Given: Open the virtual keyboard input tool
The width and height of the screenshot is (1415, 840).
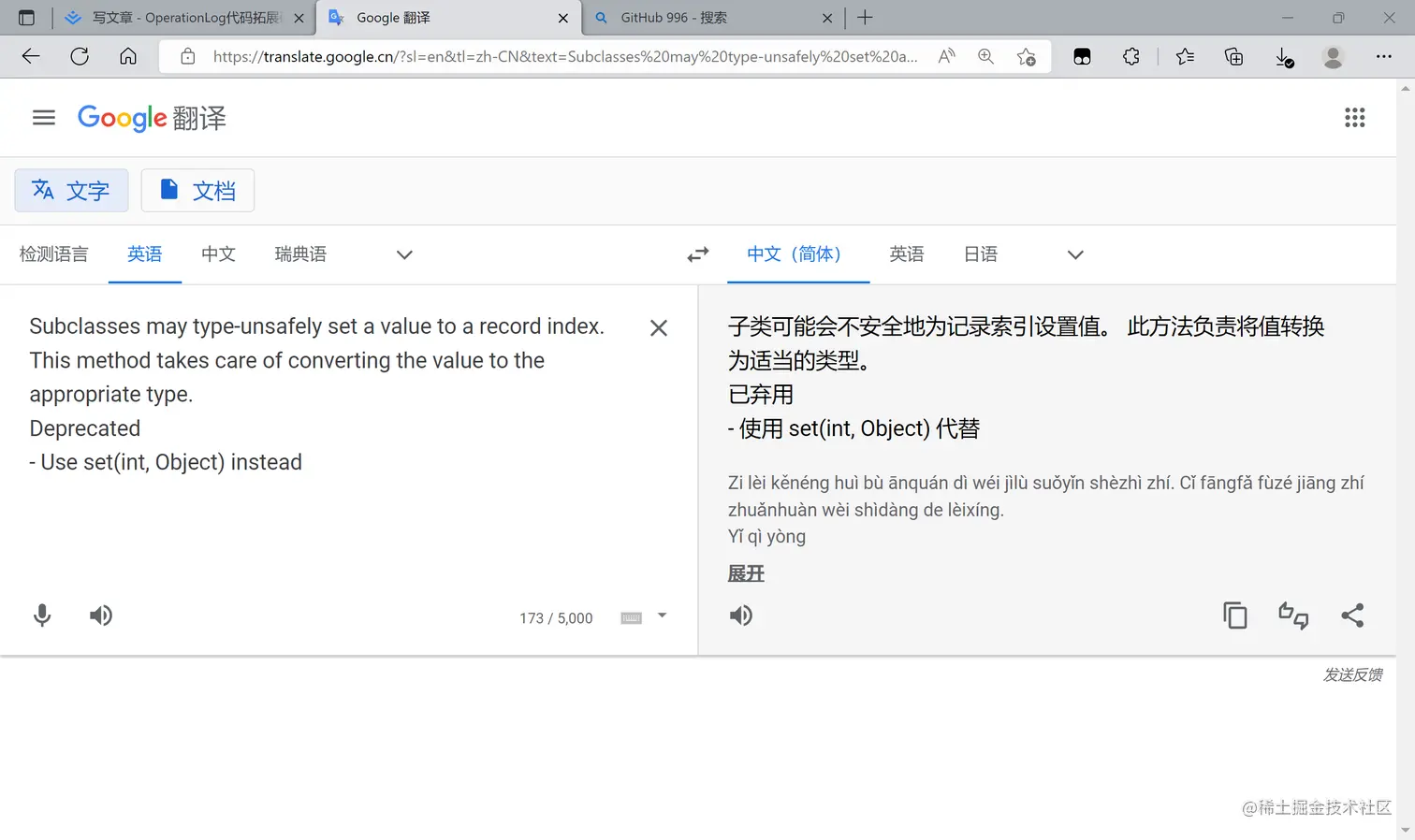Looking at the screenshot, I should tap(632, 617).
